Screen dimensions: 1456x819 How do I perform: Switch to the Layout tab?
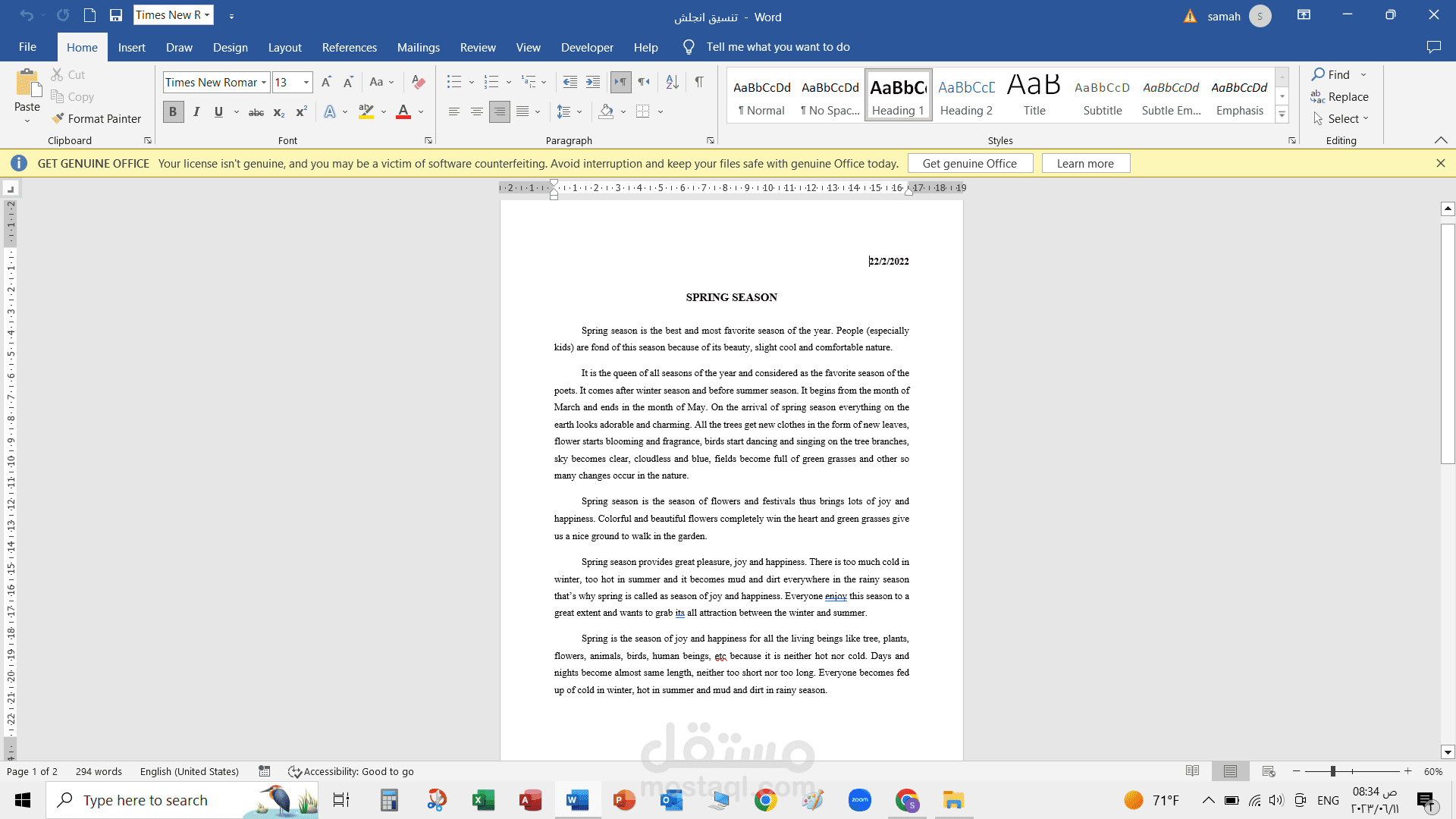pyautogui.click(x=285, y=47)
